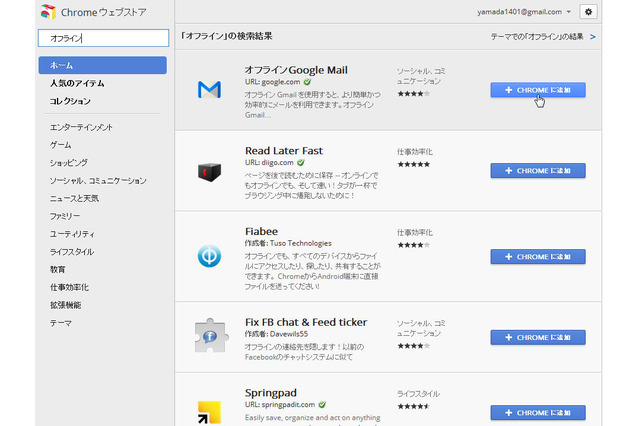640x426 pixels.
Task: Click the verified checkmark next to diigo.com
Action: [301, 163]
